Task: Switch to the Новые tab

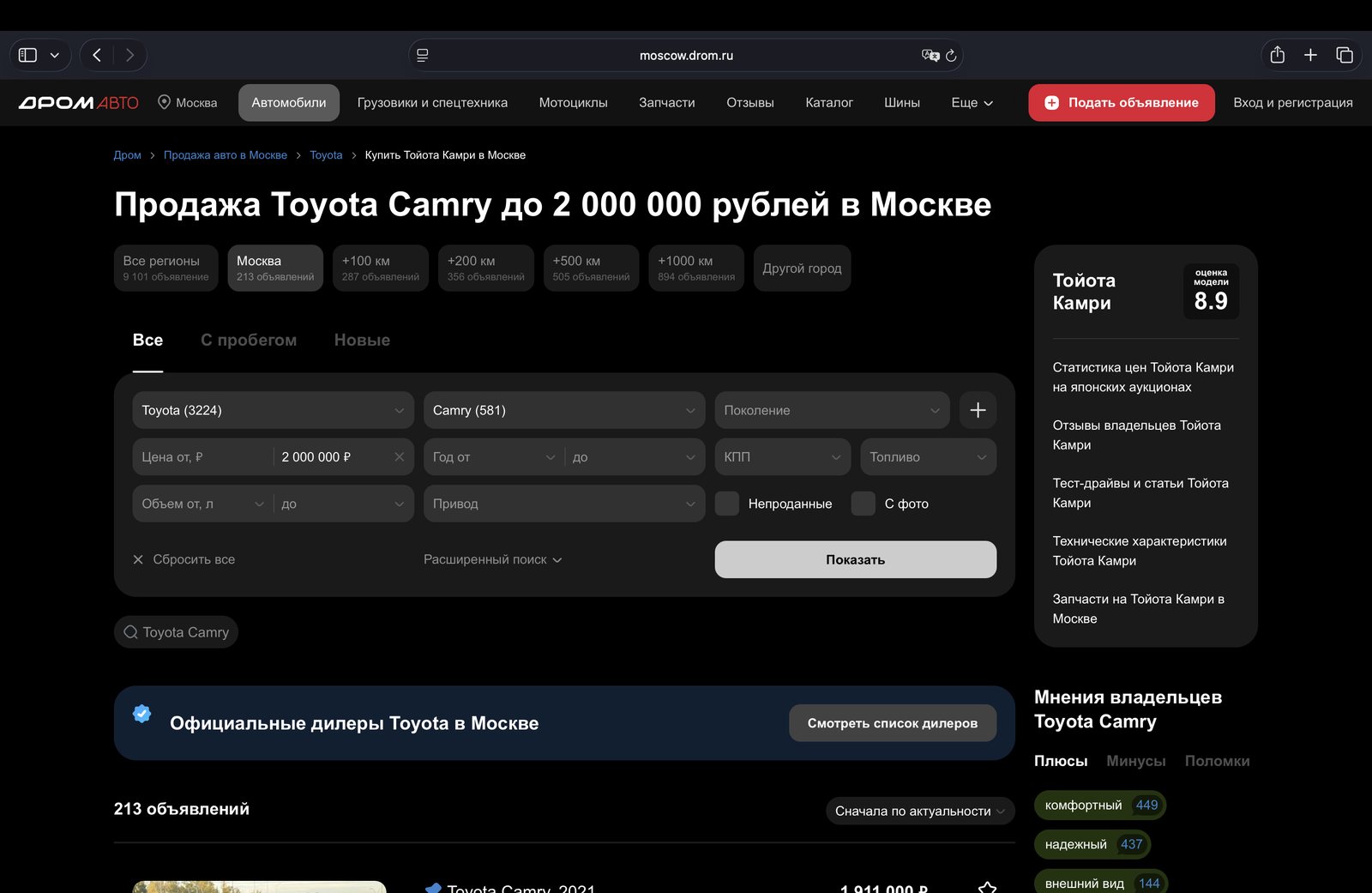Action: (x=362, y=341)
